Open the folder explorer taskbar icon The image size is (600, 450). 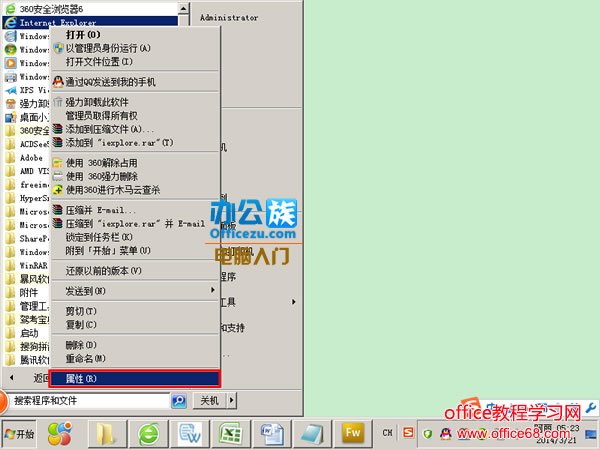(106, 434)
